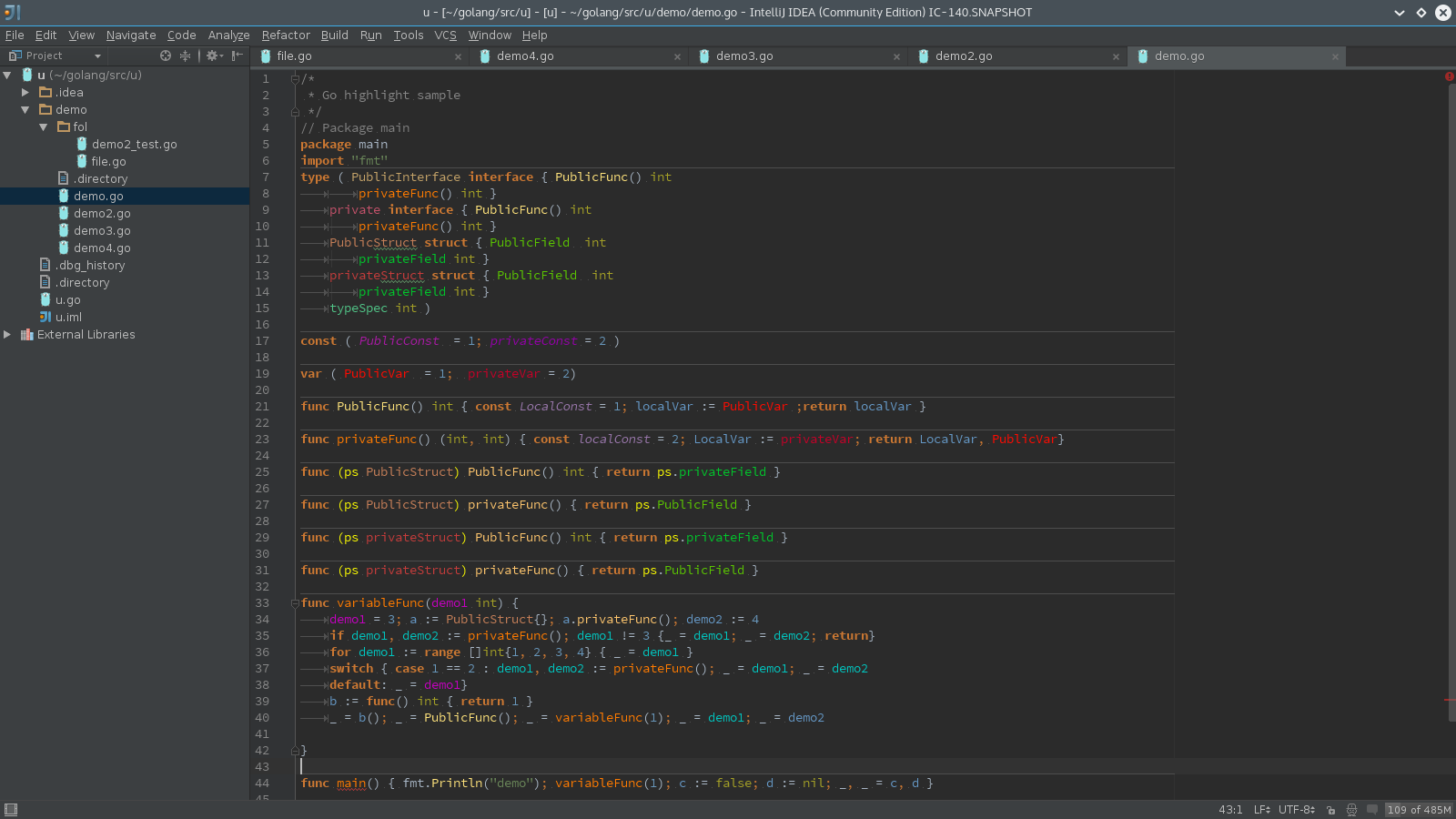Switch to the demo4.go tab

click(x=580, y=56)
